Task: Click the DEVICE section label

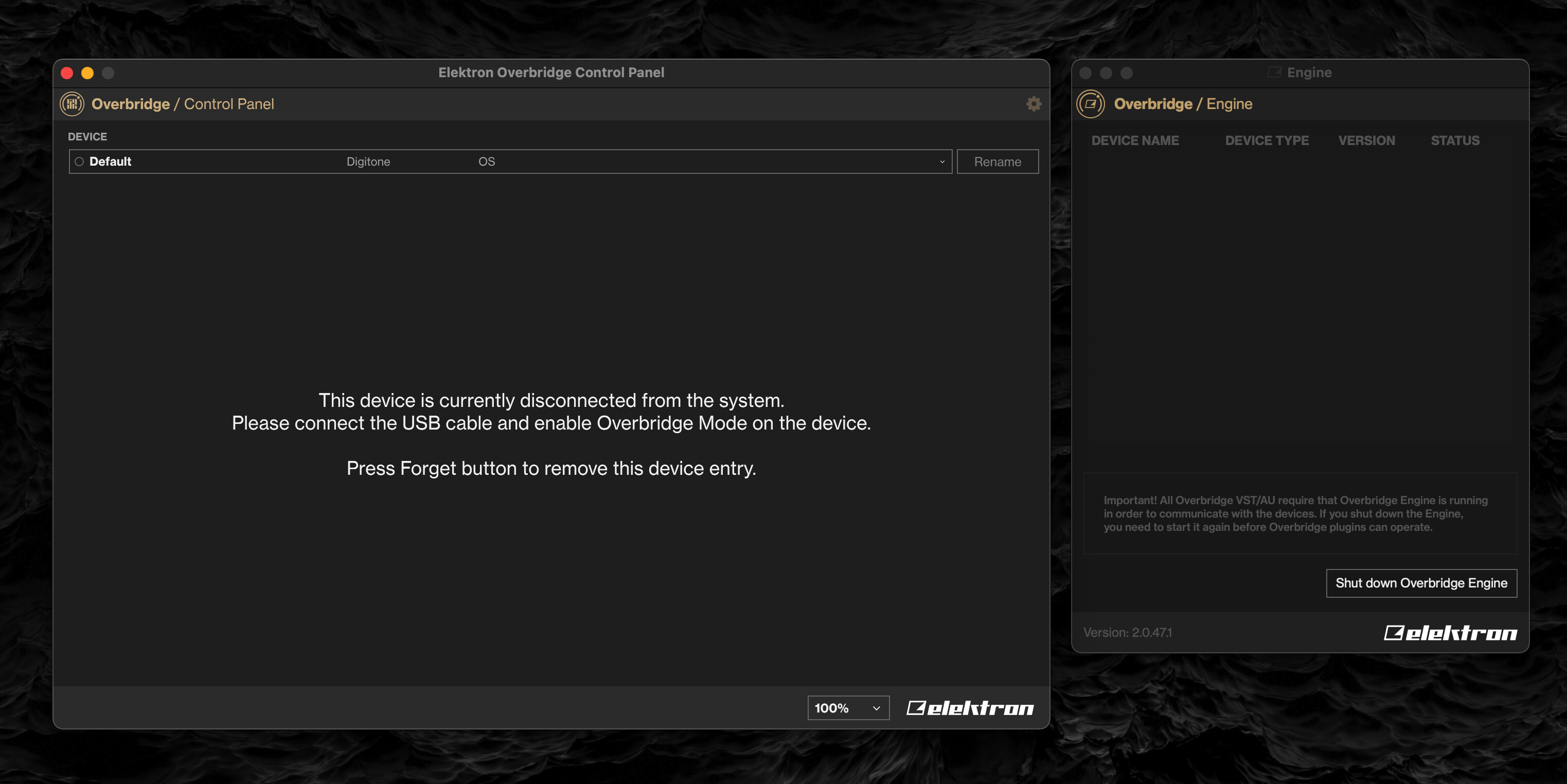Action: pos(87,137)
